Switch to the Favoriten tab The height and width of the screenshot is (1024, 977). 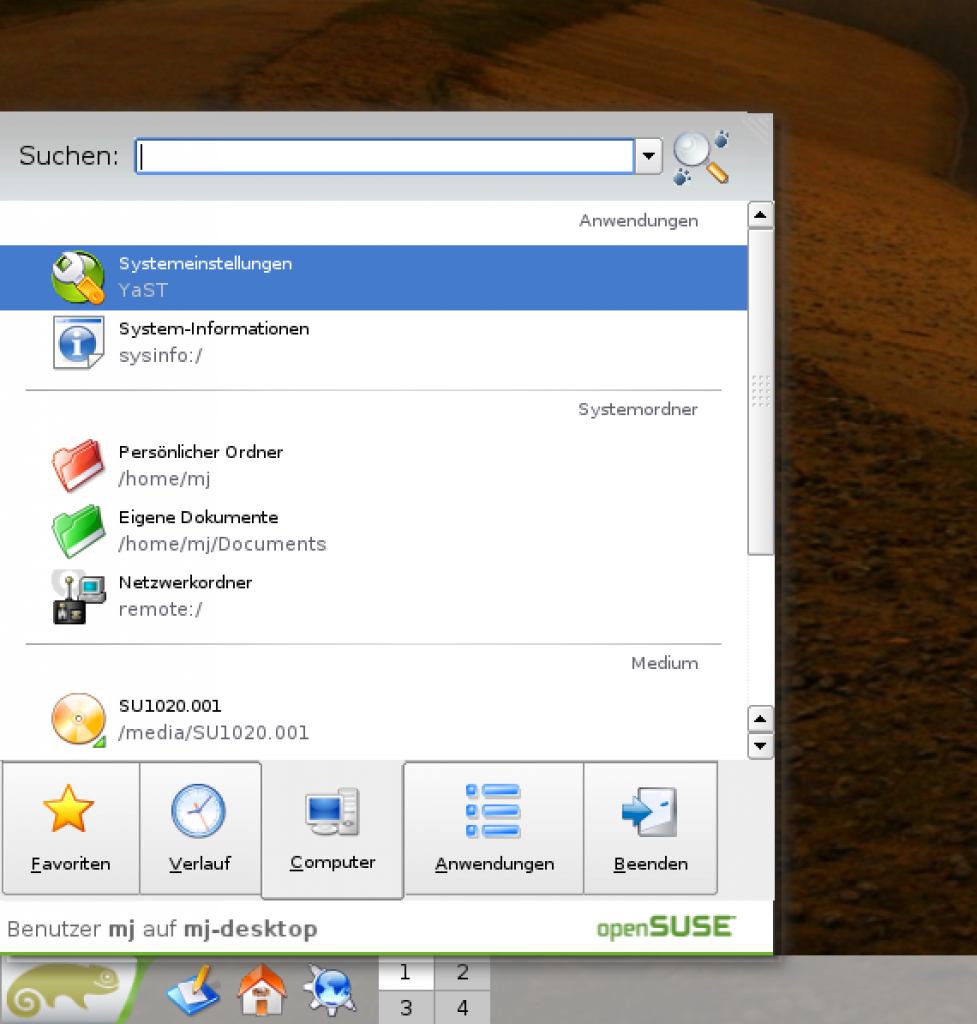point(71,828)
